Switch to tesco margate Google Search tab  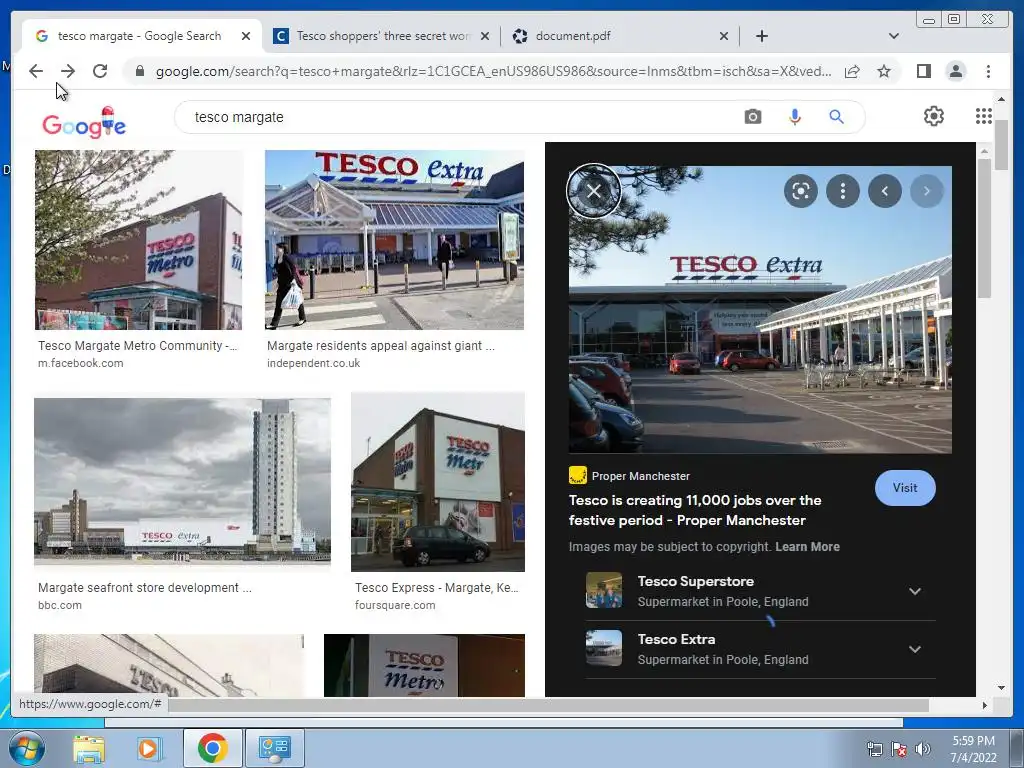(140, 36)
